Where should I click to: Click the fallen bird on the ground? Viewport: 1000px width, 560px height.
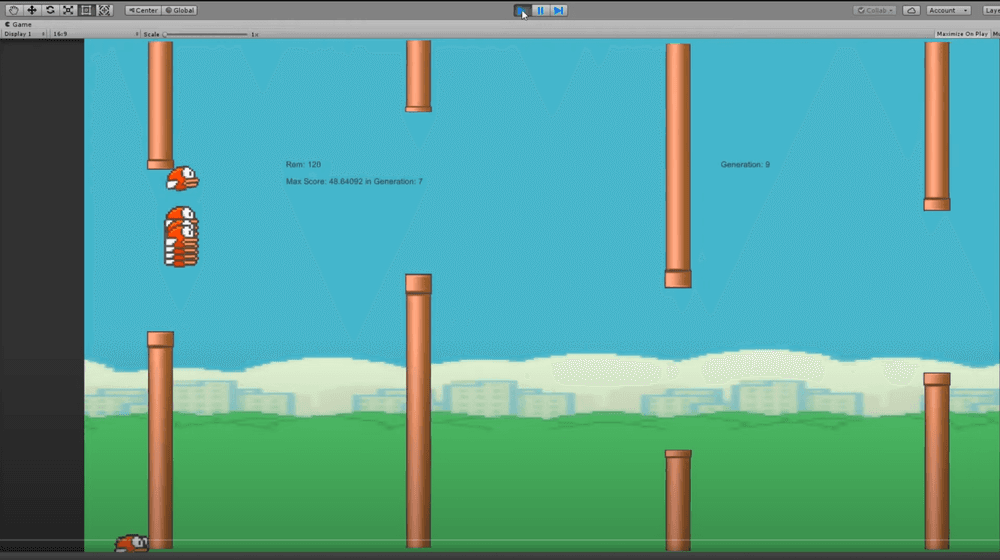(131, 543)
